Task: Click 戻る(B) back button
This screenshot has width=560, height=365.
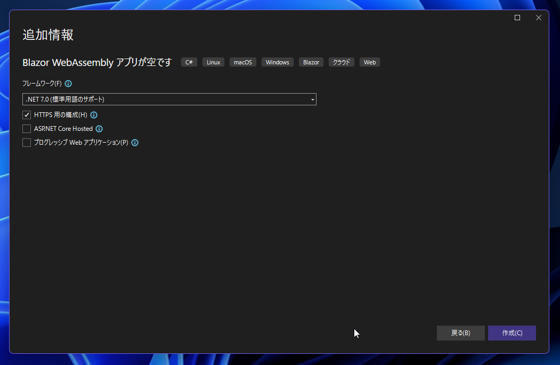Action: point(461,333)
